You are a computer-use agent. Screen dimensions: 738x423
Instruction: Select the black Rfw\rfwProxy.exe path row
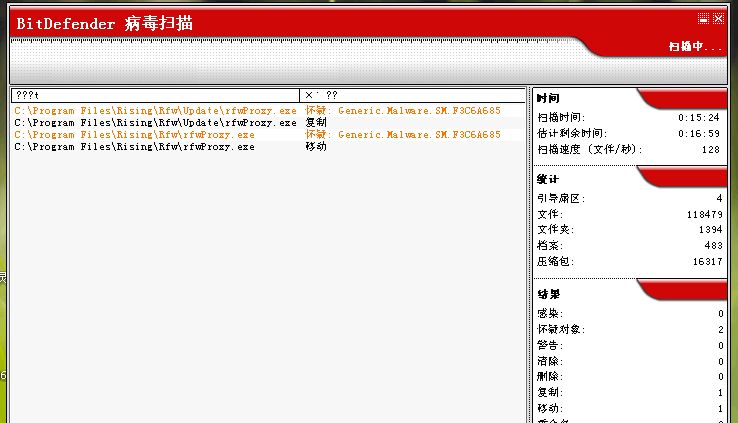tap(135, 147)
